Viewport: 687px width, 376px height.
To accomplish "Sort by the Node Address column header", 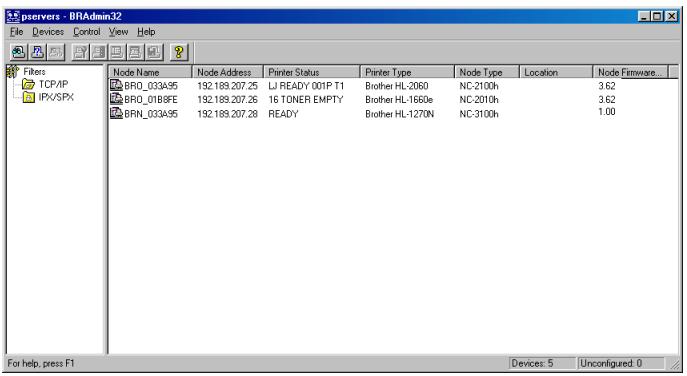I will click(227, 72).
